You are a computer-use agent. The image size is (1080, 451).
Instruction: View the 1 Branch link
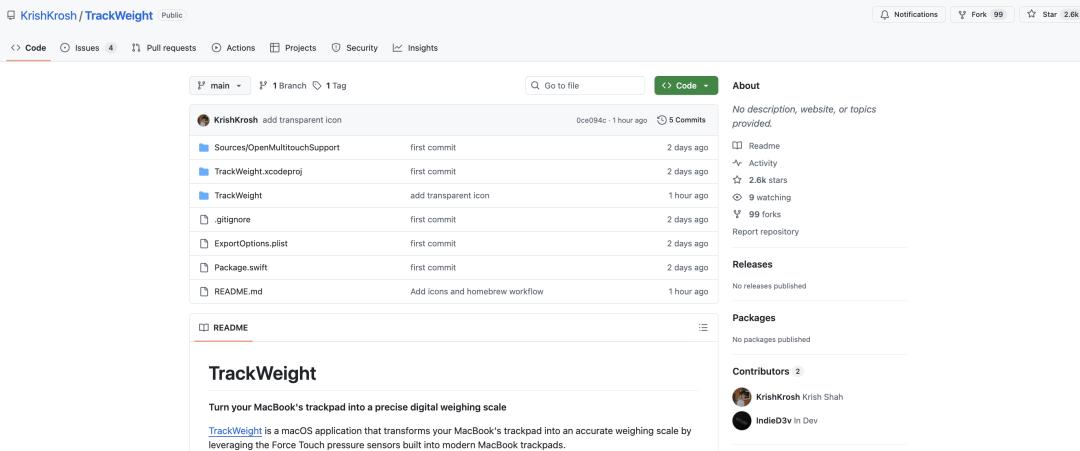tap(282, 85)
